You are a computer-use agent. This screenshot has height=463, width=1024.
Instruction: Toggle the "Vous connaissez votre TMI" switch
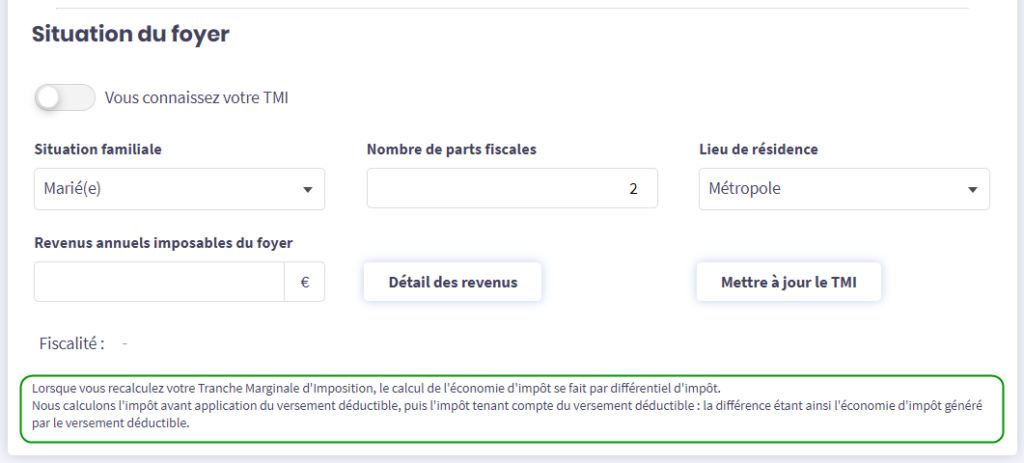pyautogui.click(x=64, y=97)
